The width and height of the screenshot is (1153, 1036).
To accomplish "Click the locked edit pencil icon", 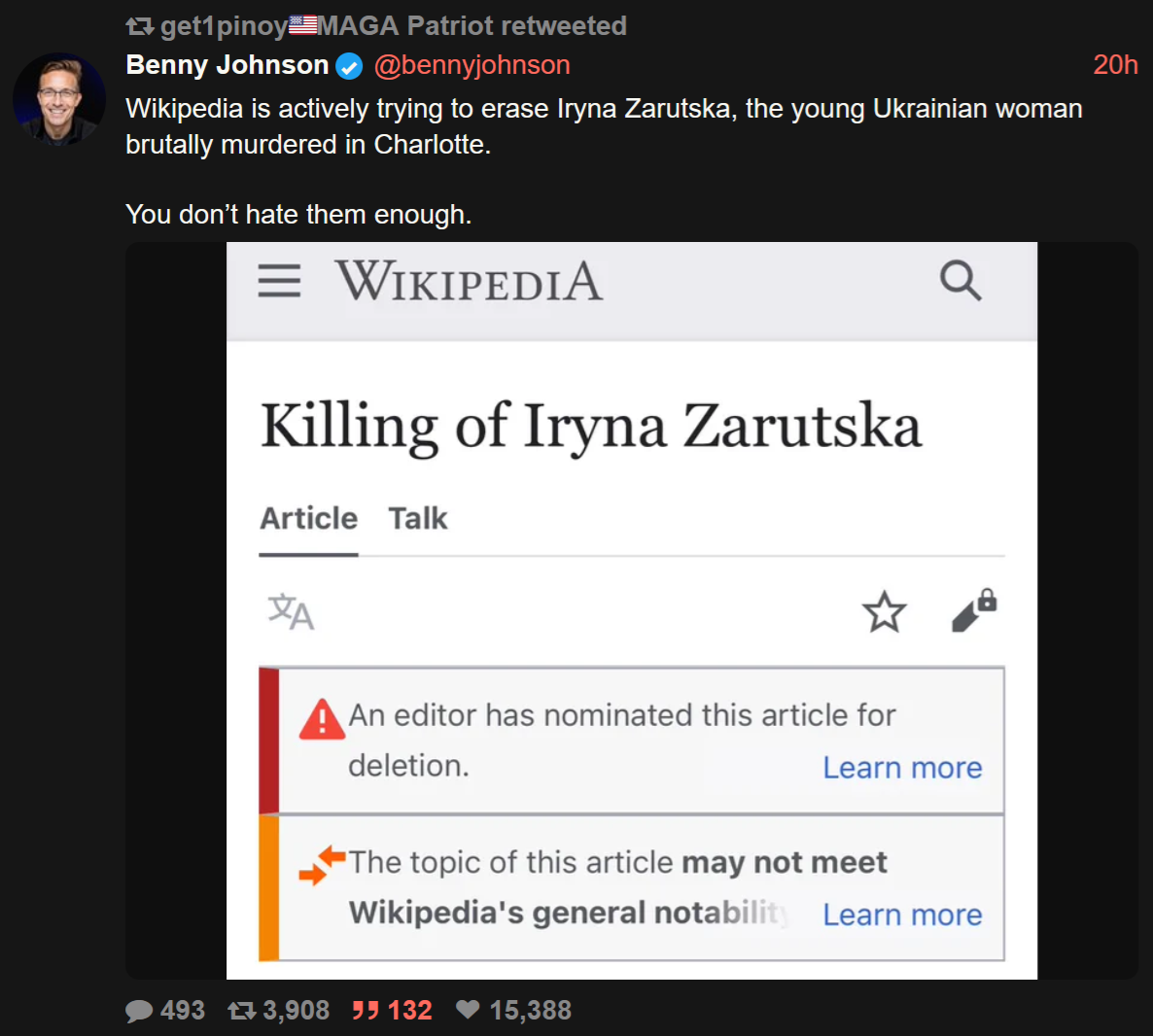I will click(973, 610).
